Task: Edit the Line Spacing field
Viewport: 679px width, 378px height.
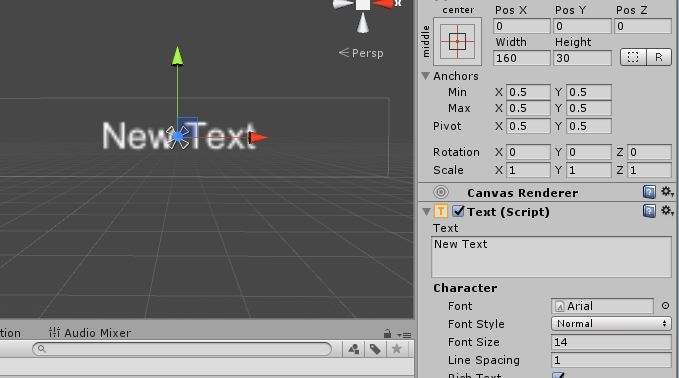Action: coord(611,360)
